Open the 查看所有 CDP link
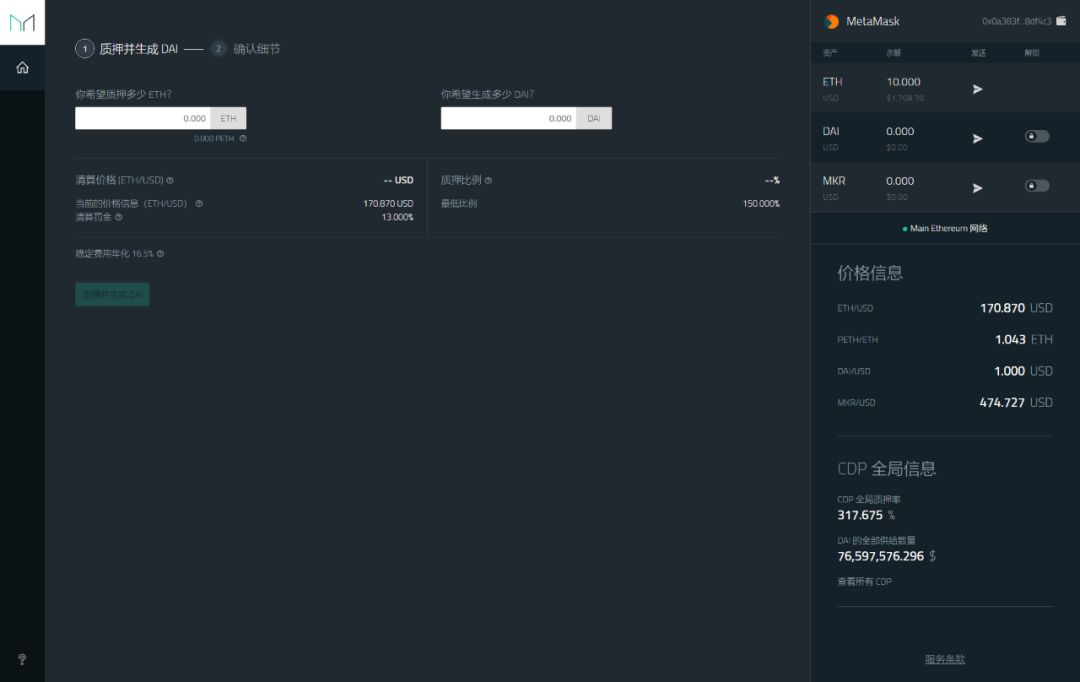The width and height of the screenshot is (1080, 682). (x=863, y=581)
